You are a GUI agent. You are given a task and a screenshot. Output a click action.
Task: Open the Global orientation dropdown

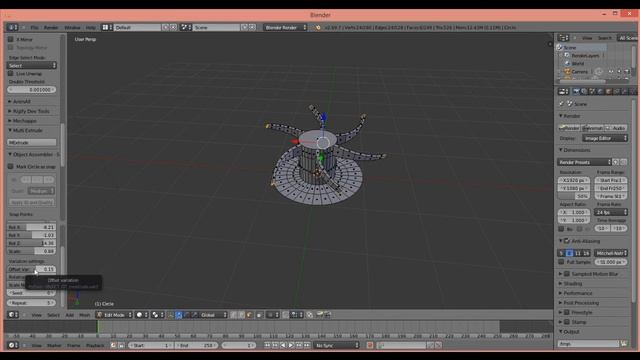(213, 315)
